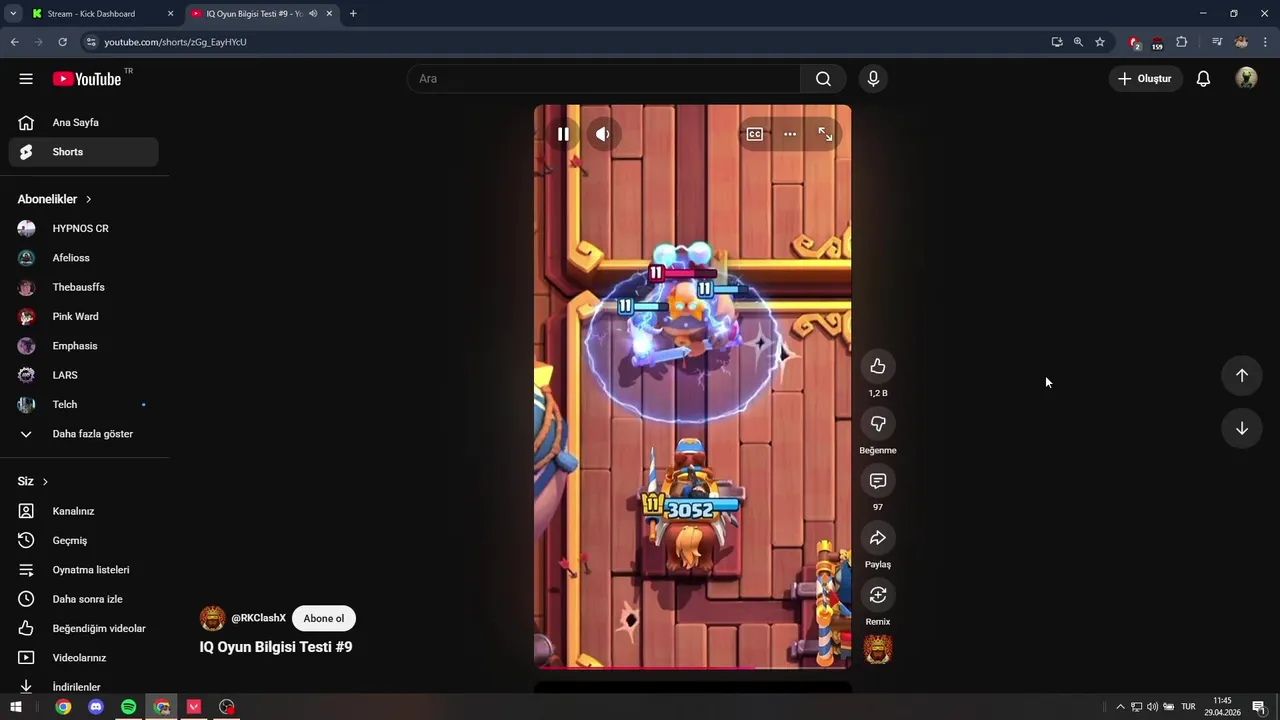Remix this Short

(x=878, y=595)
